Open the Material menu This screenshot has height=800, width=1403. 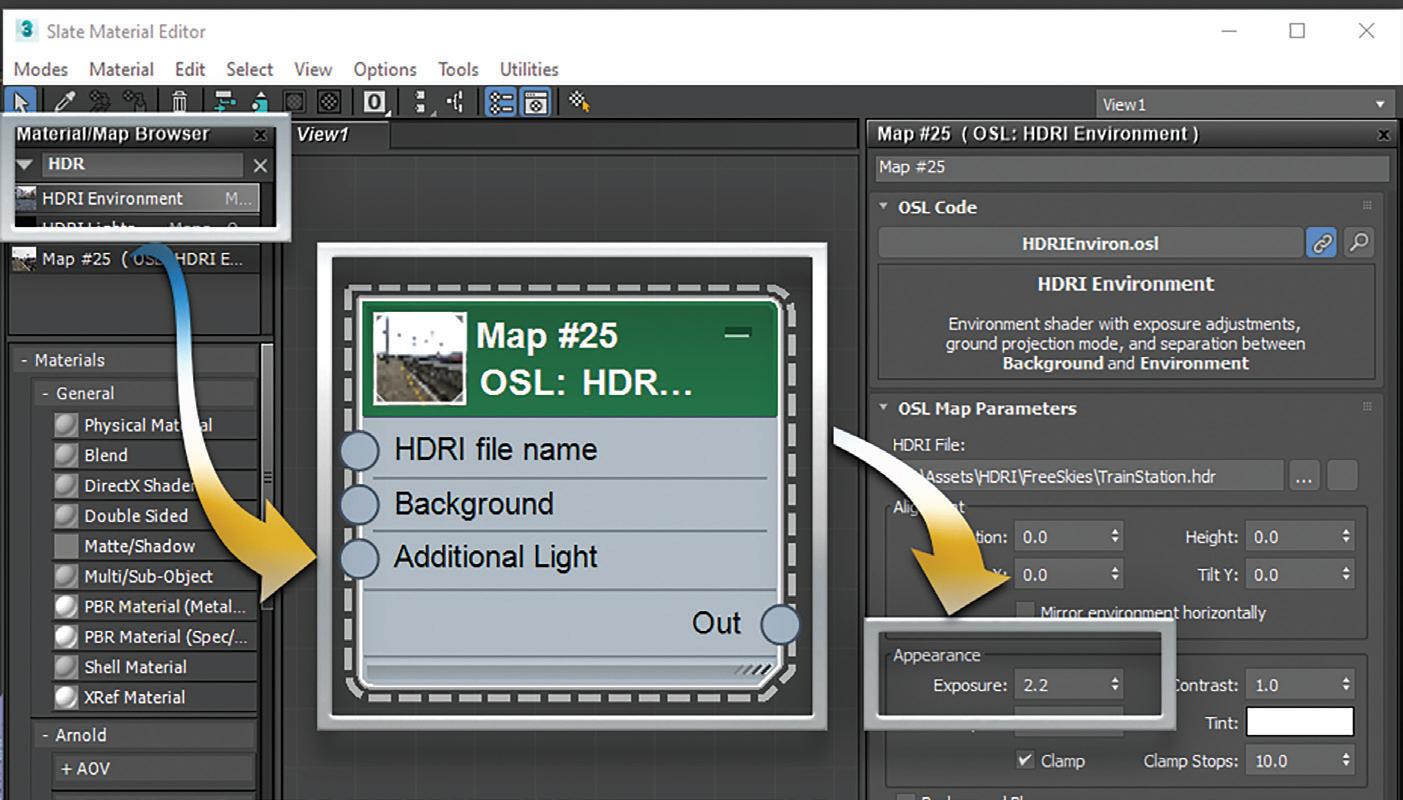(x=121, y=69)
